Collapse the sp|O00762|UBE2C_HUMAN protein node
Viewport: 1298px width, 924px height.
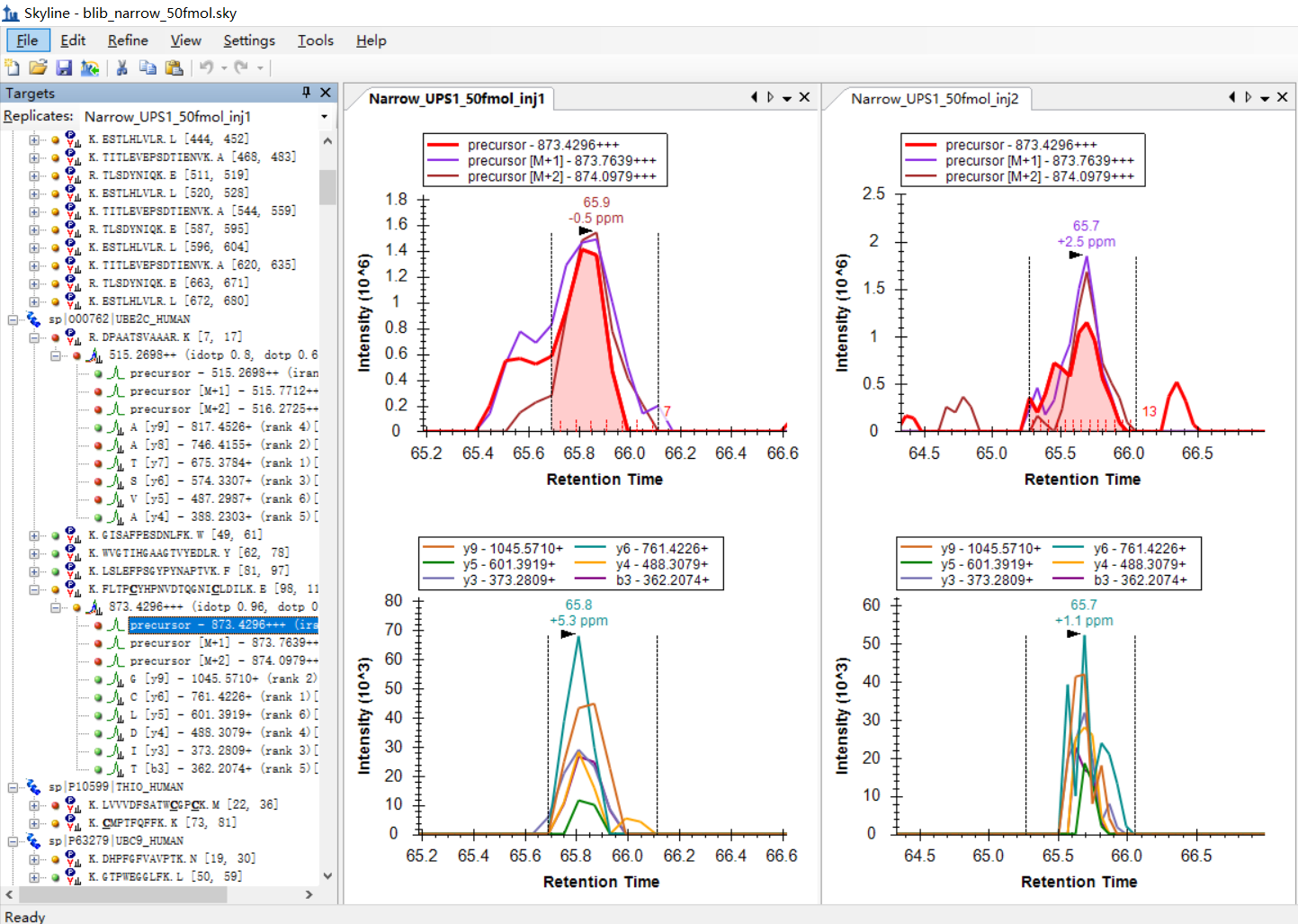tap(13, 319)
